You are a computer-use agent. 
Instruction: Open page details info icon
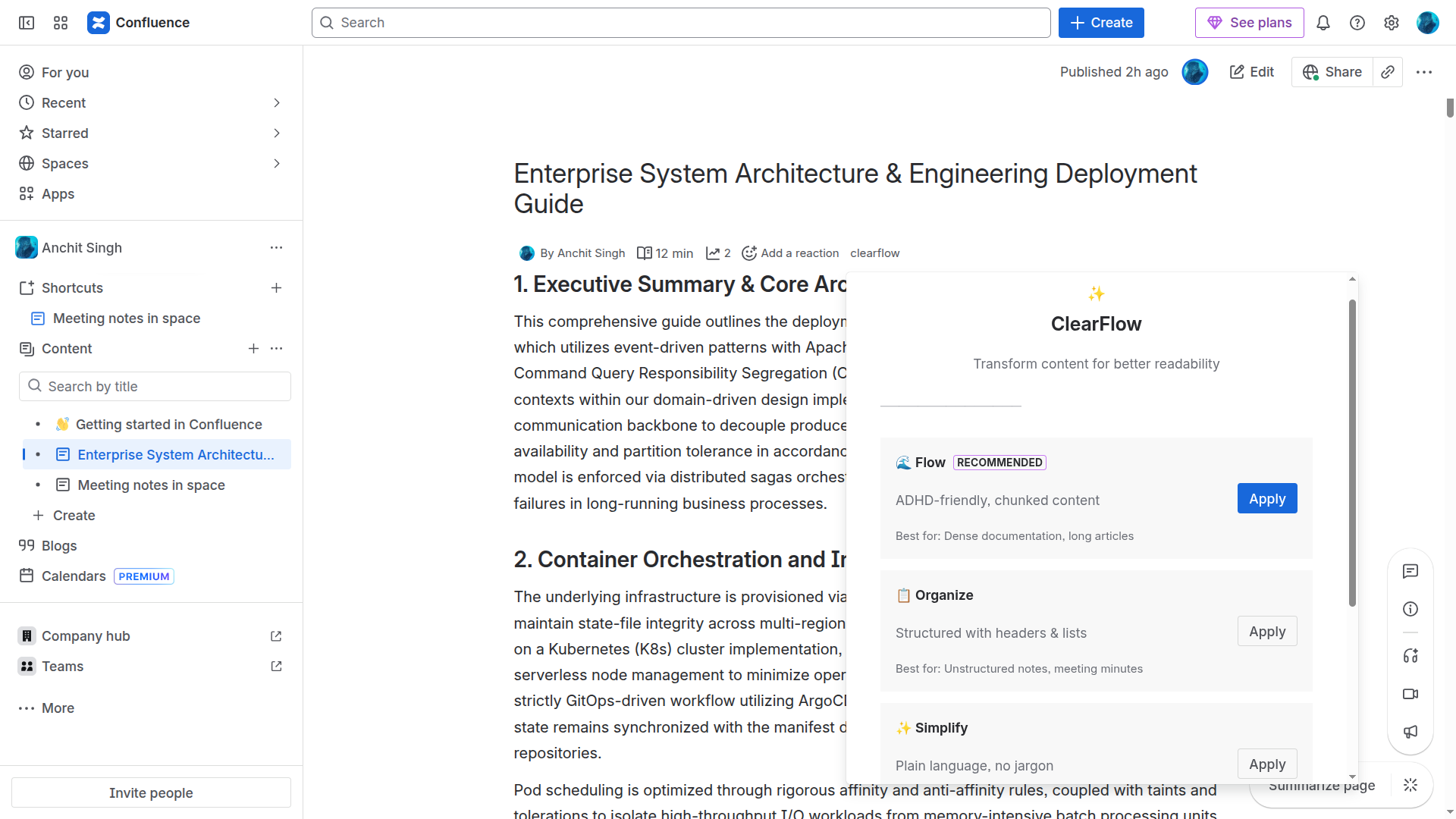(1410, 609)
